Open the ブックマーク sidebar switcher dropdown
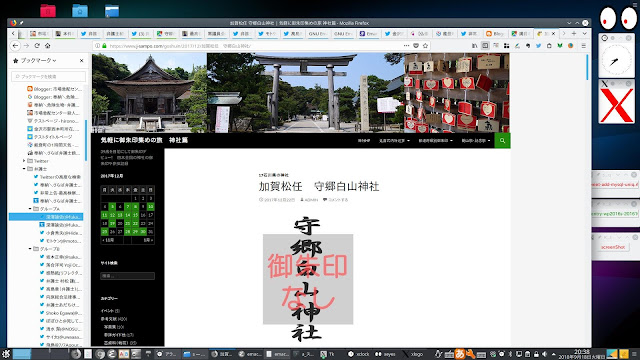640x360 pixels. (38, 60)
